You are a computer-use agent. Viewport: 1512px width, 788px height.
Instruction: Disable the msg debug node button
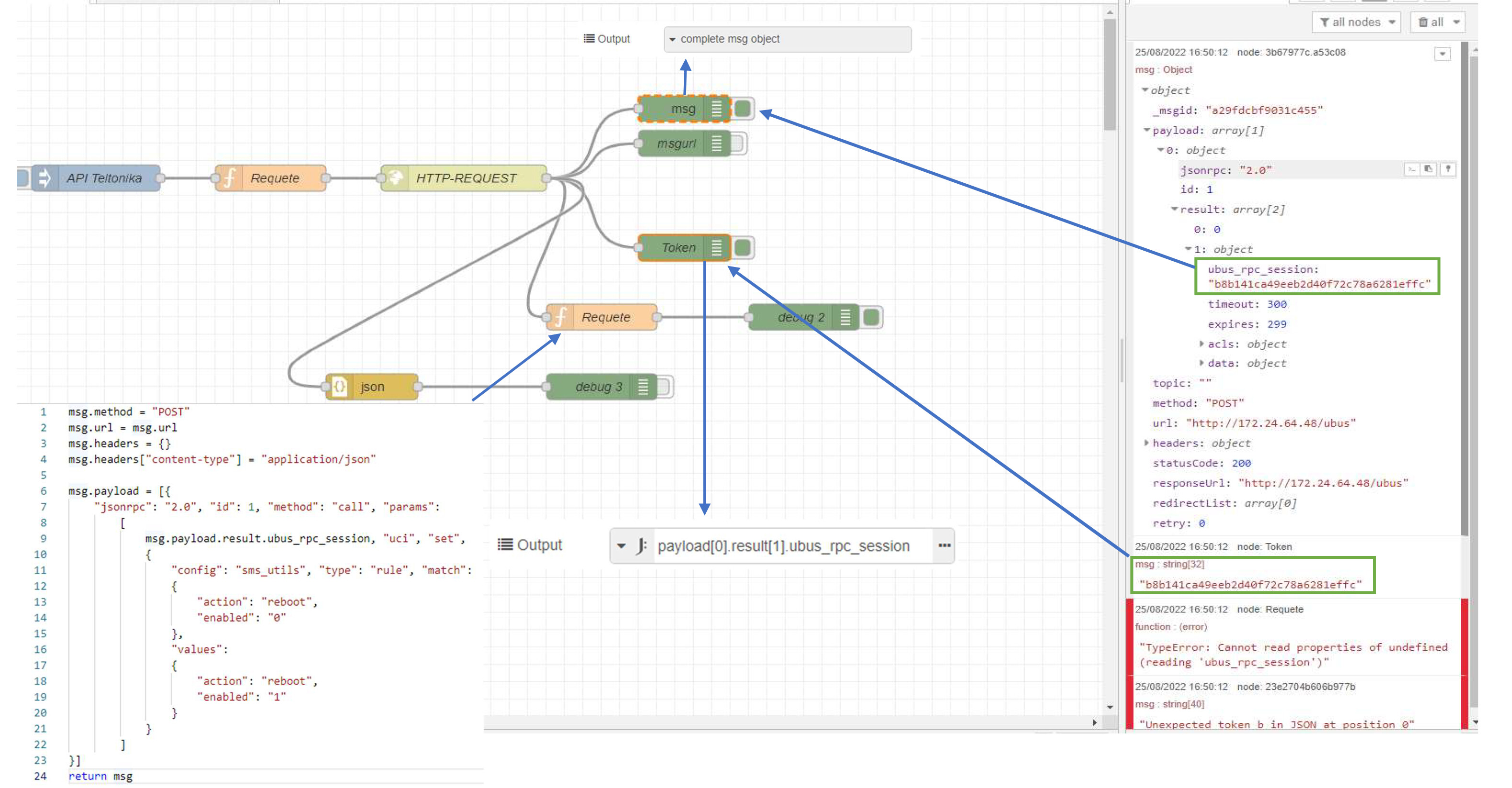pyautogui.click(x=743, y=109)
